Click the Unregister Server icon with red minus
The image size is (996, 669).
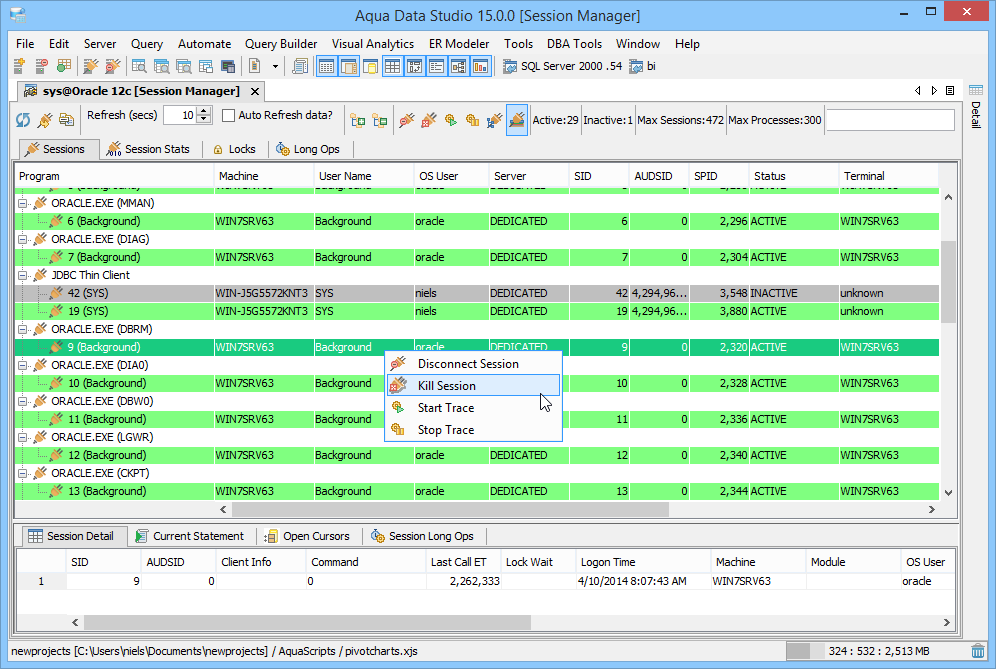coord(42,65)
